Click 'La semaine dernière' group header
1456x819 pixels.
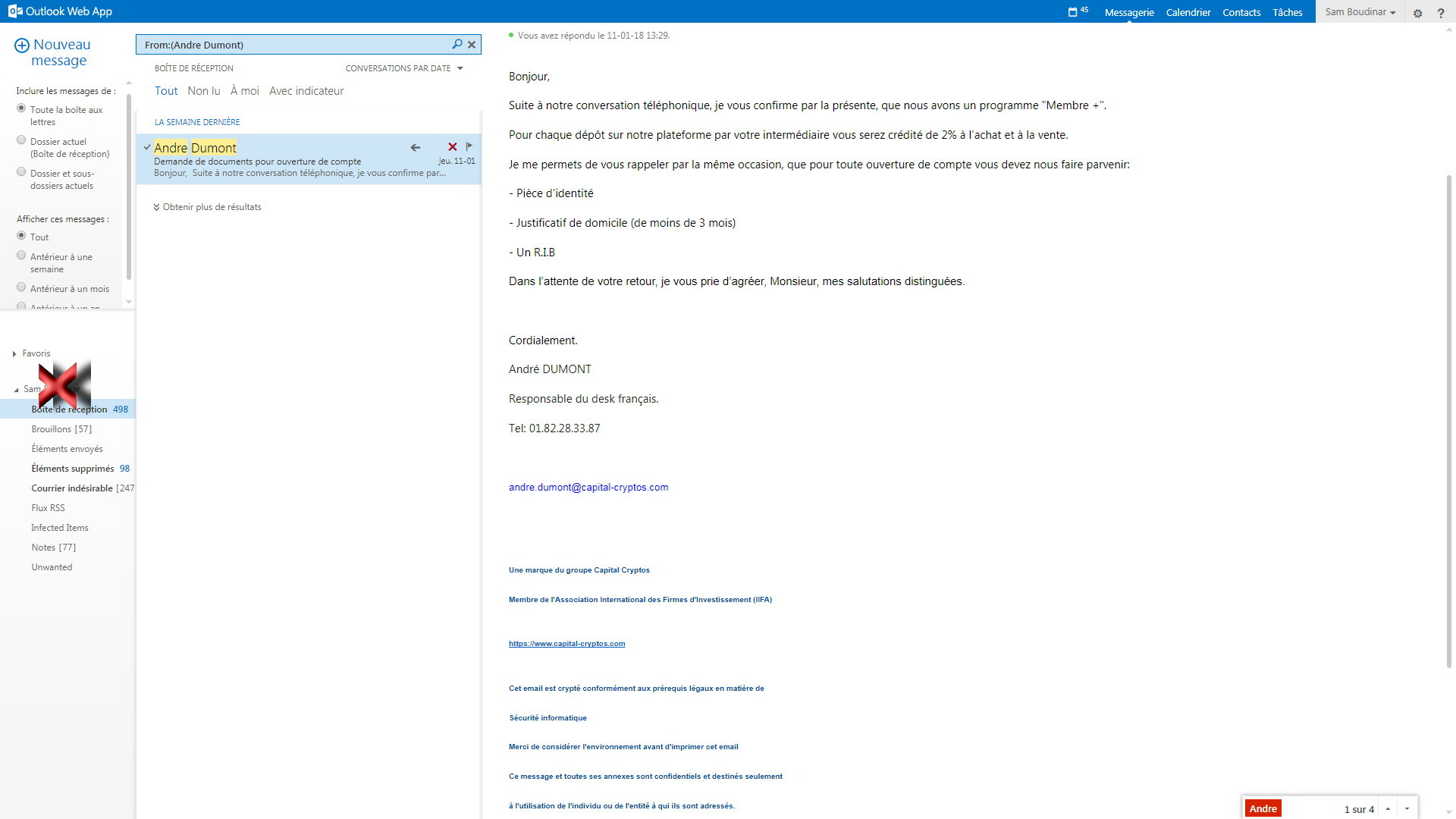(x=197, y=122)
